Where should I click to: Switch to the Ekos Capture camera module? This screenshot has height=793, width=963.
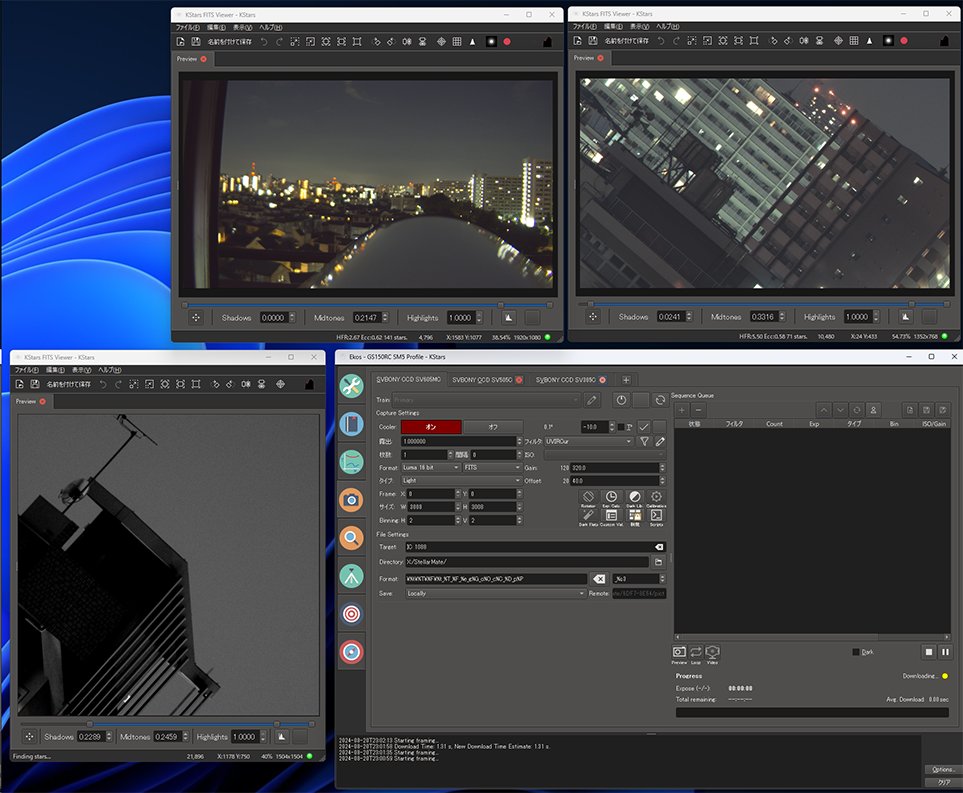[x=351, y=500]
